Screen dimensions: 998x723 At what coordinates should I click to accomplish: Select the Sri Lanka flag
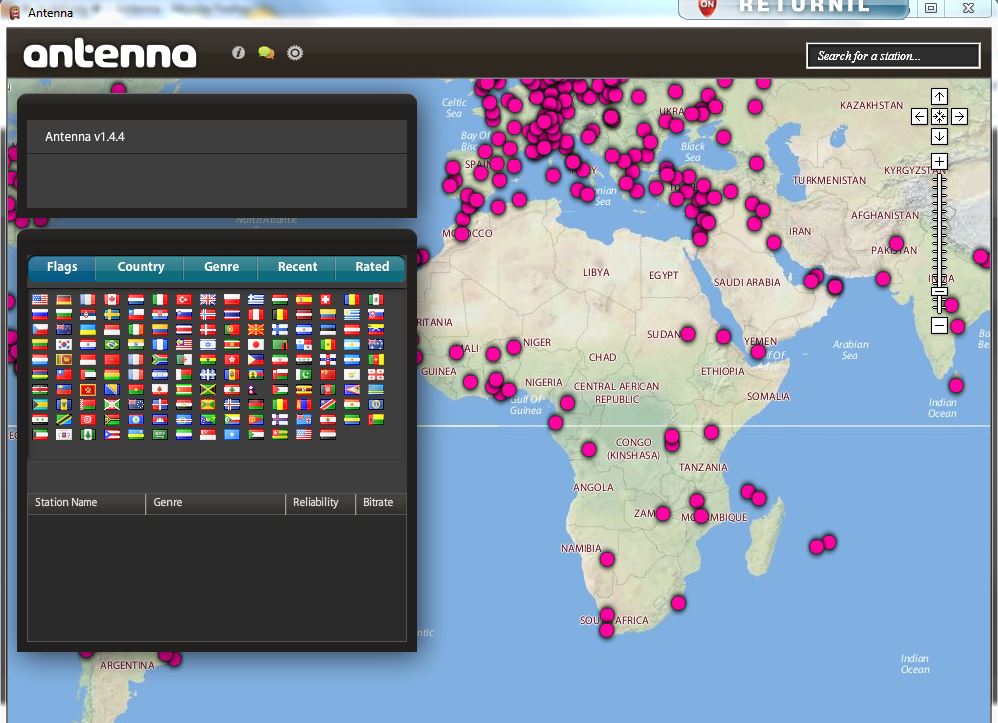click(64, 360)
